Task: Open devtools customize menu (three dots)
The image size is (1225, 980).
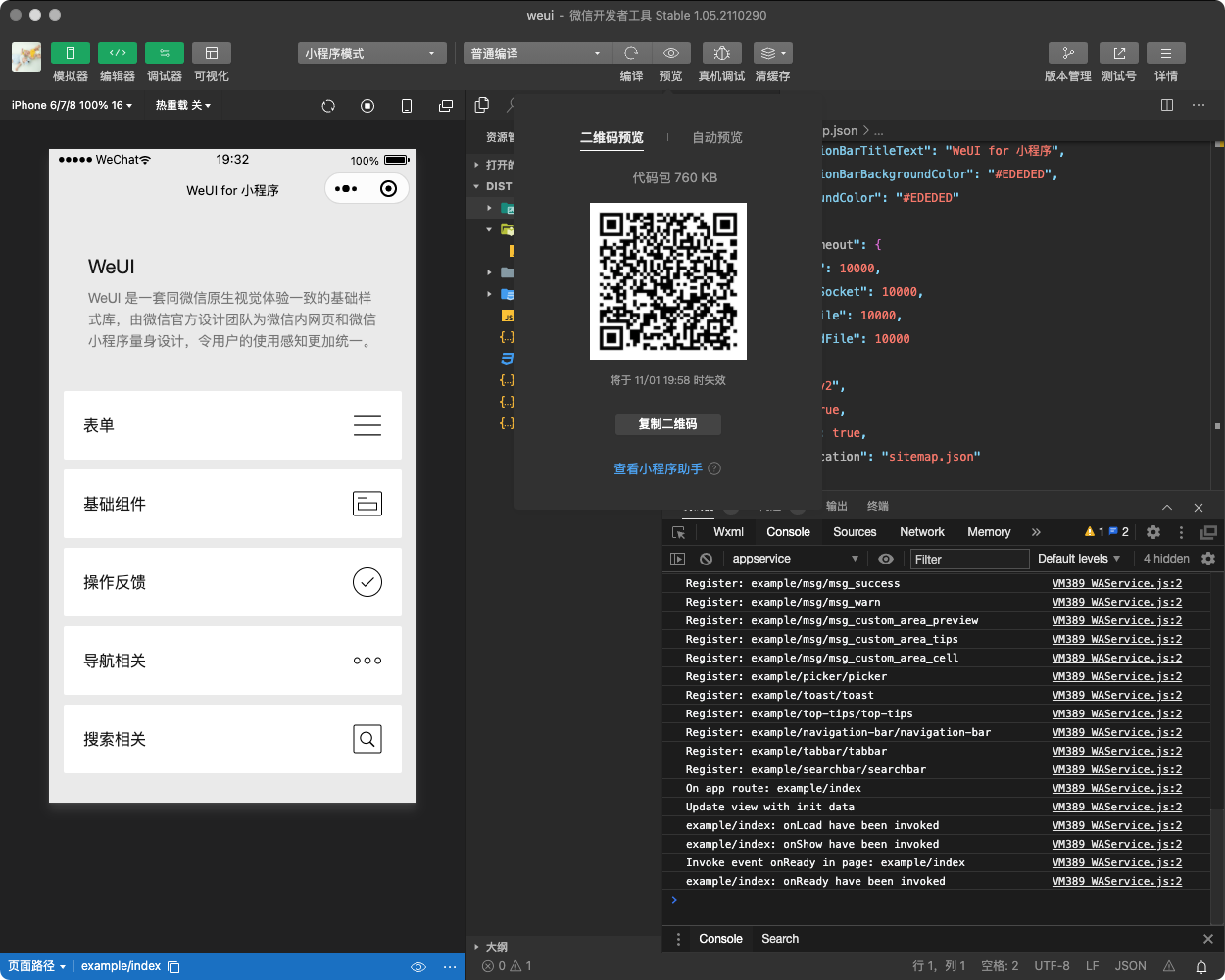Action: click(1181, 532)
